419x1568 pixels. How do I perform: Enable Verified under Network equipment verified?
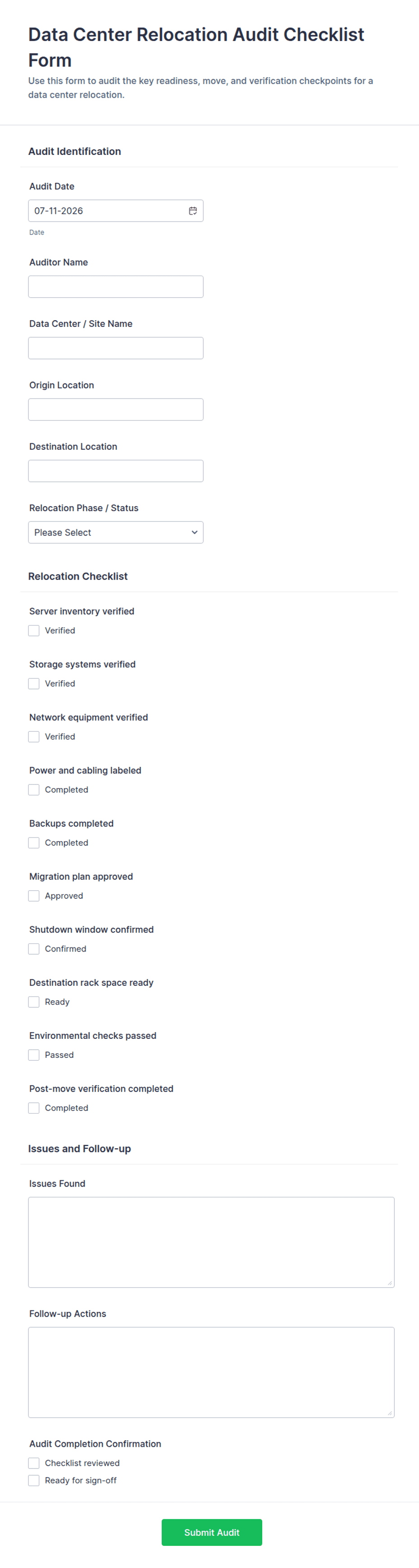[34, 737]
